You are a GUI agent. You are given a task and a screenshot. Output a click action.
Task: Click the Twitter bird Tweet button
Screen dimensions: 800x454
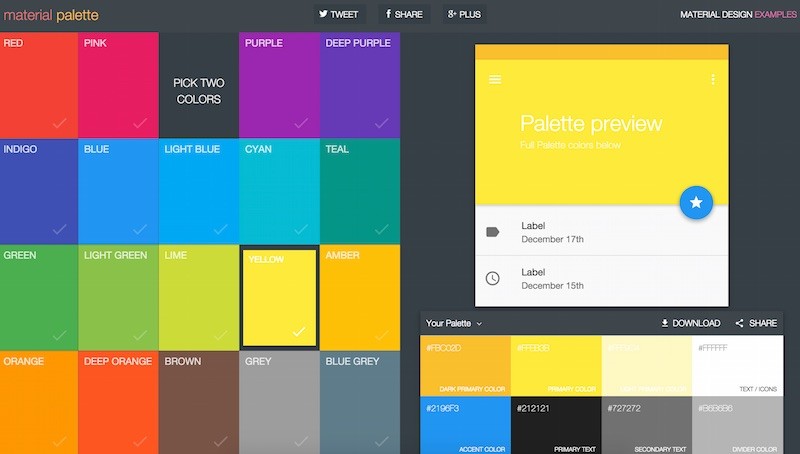[338, 15]
